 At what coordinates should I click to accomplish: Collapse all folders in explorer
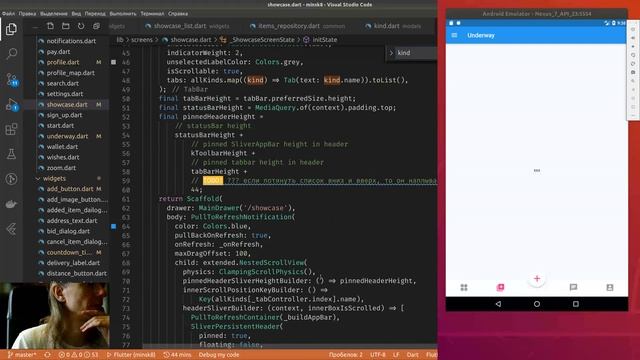pyautogui.click(x=96, y=26)
